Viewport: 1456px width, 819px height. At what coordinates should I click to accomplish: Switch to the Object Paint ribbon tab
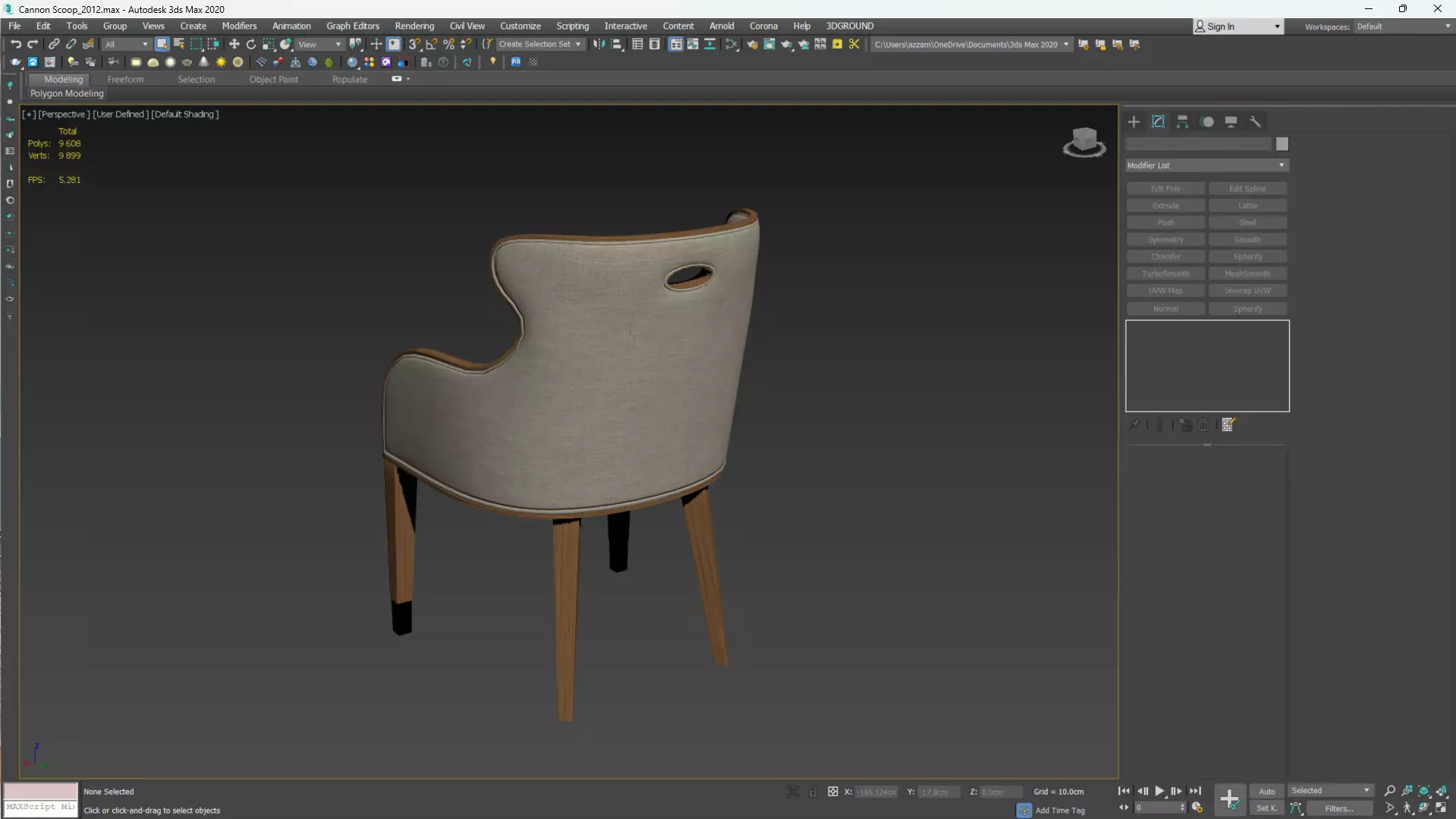point(274,79)
